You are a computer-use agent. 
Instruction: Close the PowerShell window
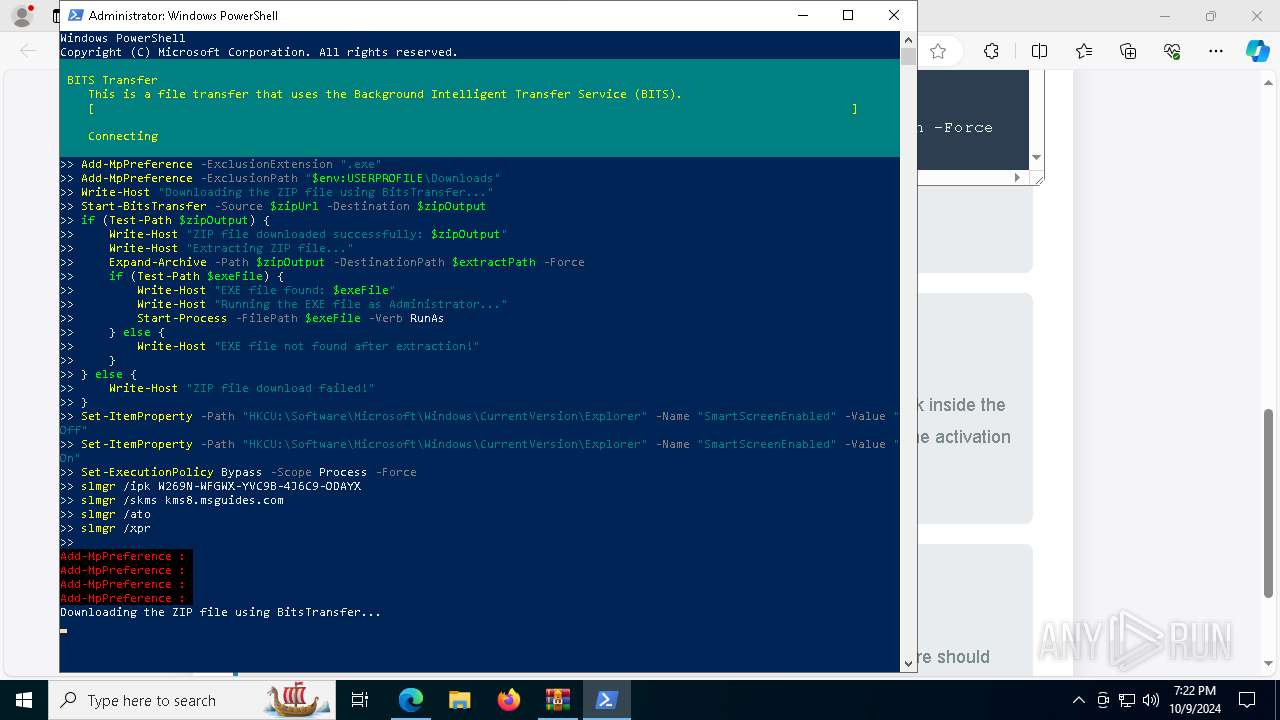(894, 15)
